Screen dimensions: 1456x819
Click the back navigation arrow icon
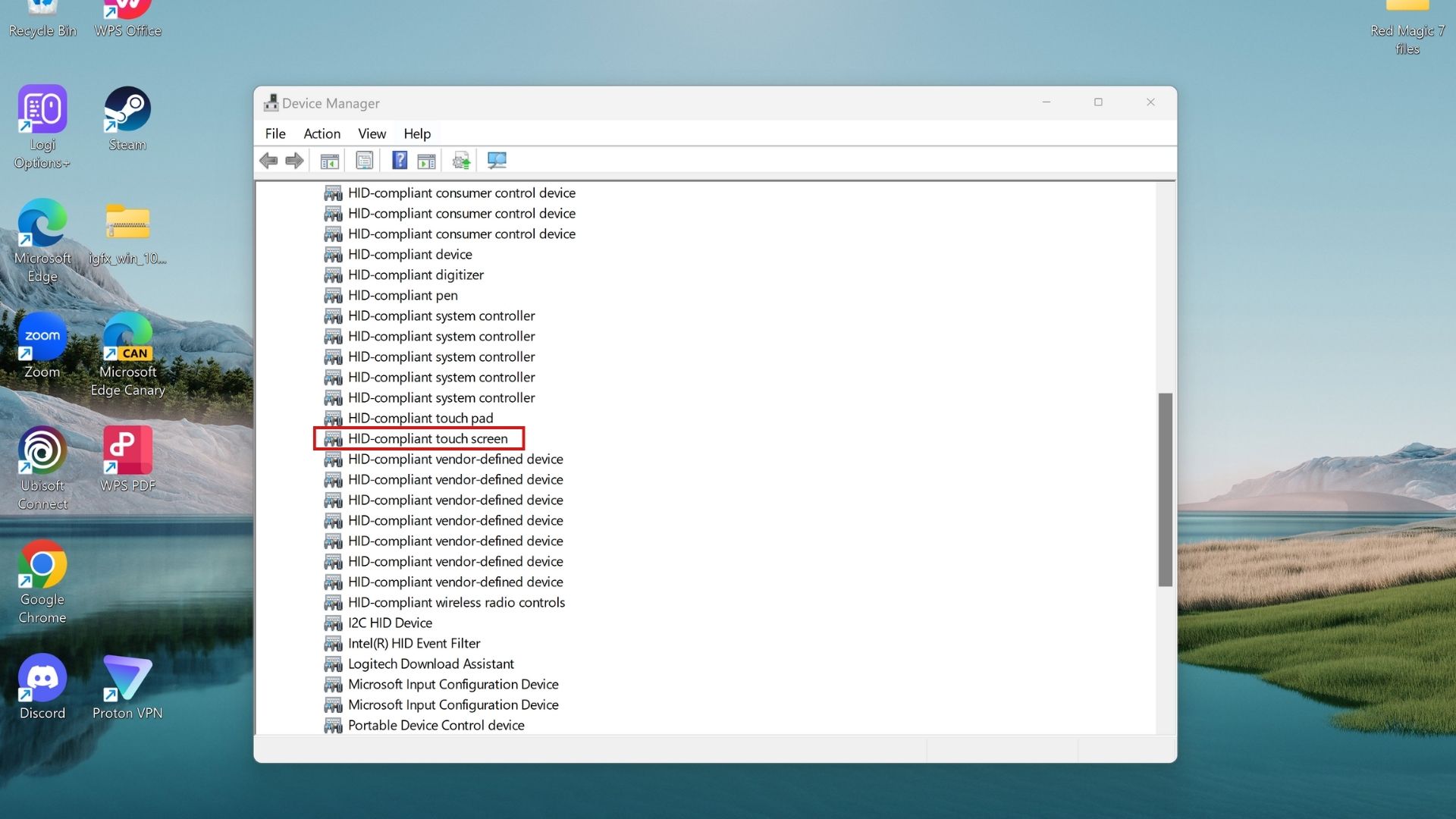268,160
